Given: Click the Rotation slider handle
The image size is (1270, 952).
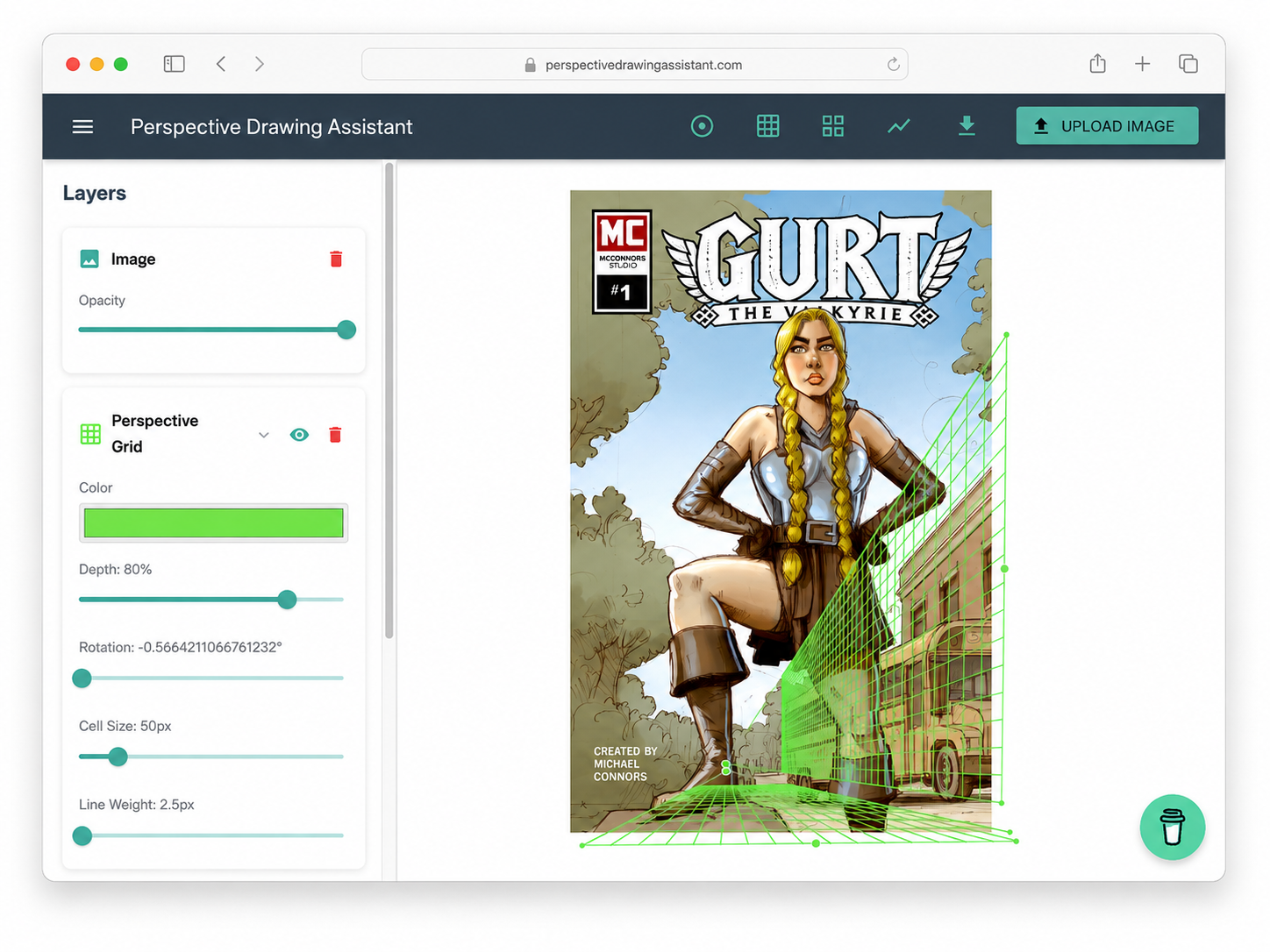Looking at the screenshot, I should click(82, 678).
